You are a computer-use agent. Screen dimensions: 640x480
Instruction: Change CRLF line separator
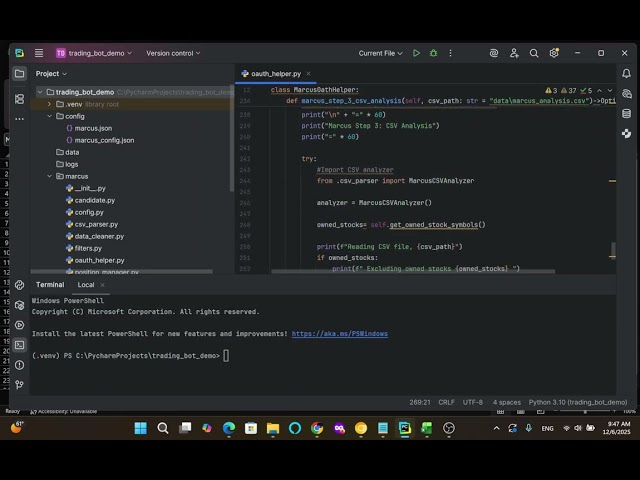pyautogui.click(x=446, y=402)
